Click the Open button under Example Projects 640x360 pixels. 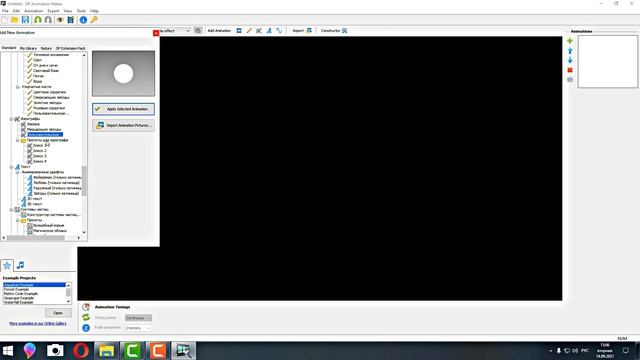[58, 313]
